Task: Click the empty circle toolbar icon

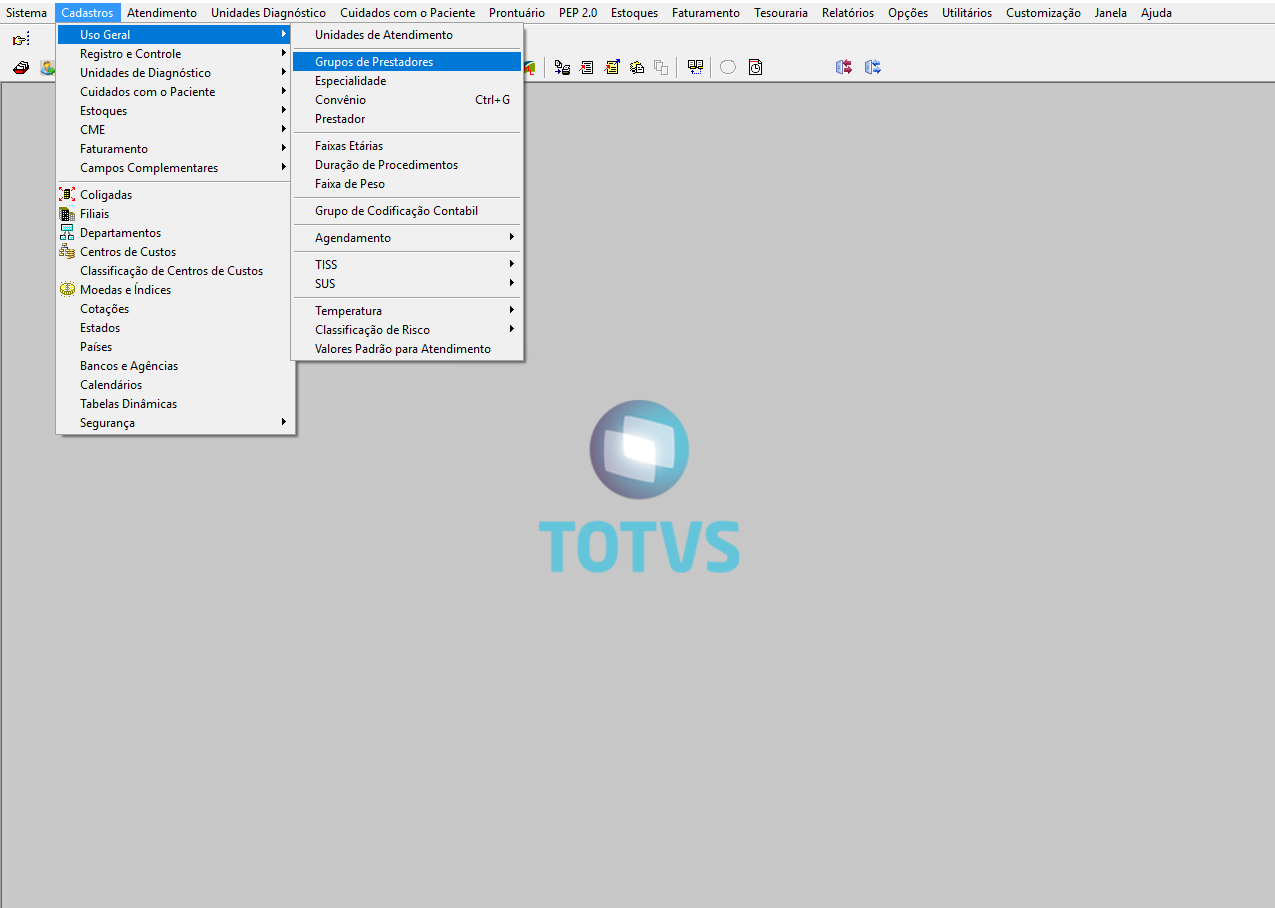Action: click(728, 67)
